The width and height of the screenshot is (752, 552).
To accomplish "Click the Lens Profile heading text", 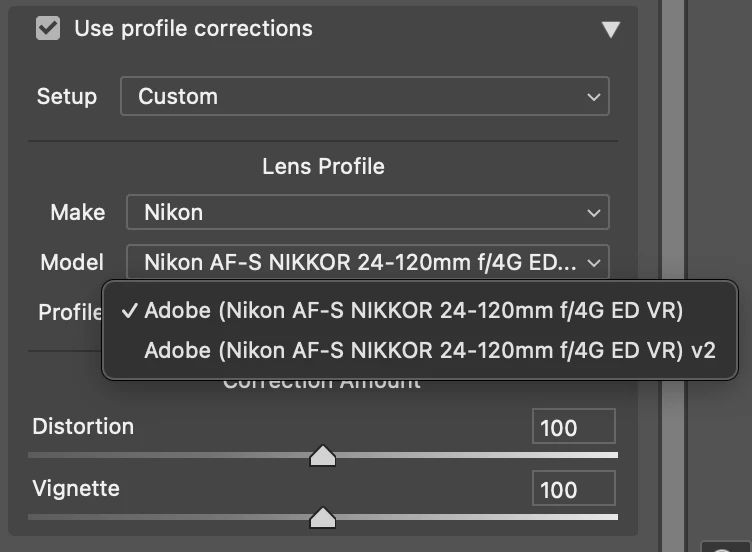I will [323, 166].
